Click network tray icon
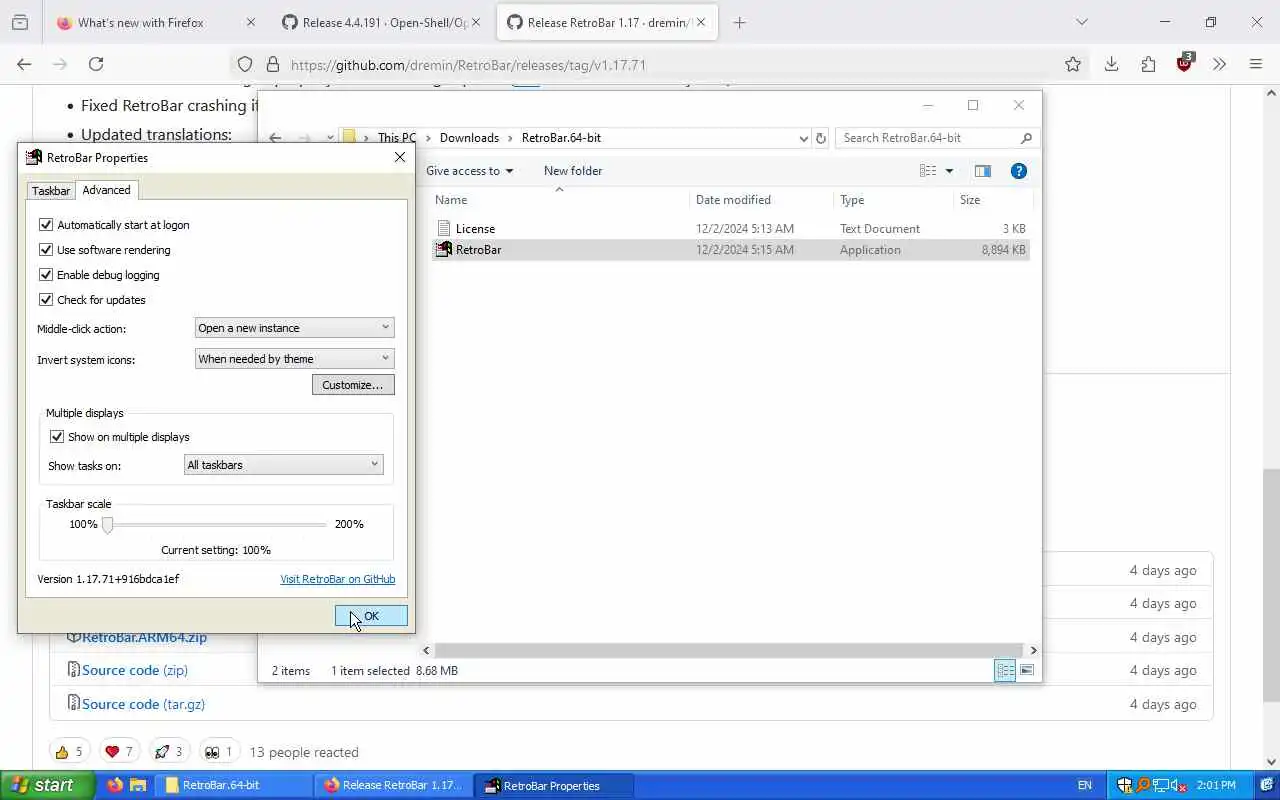 (x=1161, y=785)
